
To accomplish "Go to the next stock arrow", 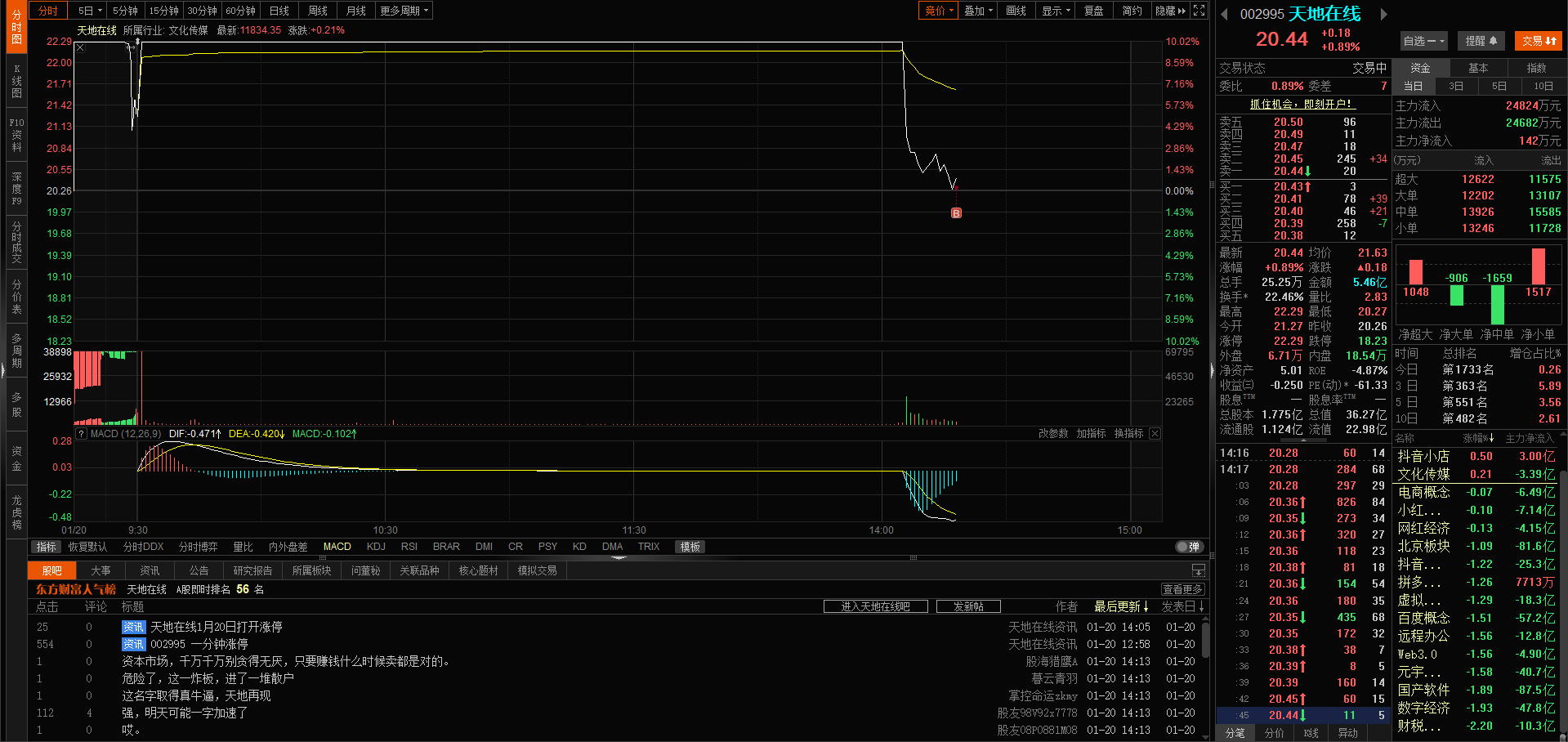I will click(x=1383, y=14).
